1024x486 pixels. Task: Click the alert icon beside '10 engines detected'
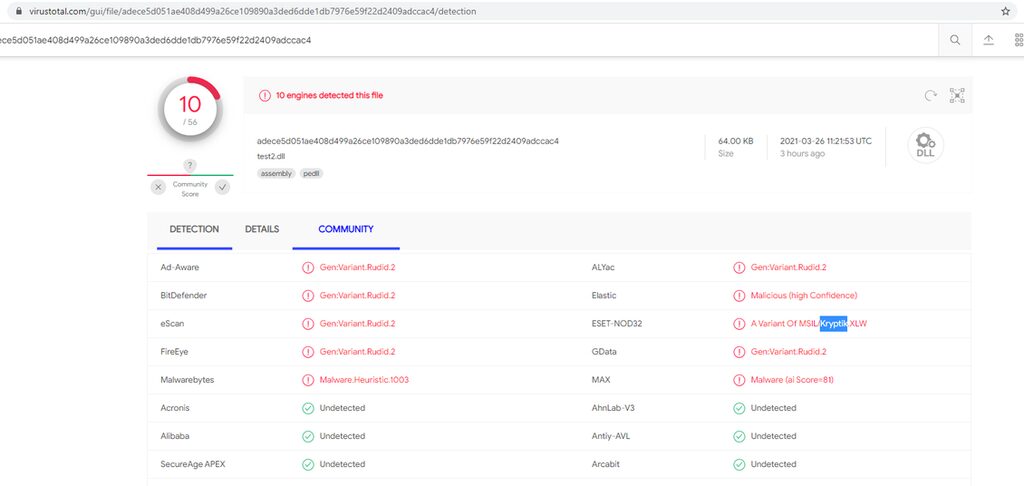264,95
